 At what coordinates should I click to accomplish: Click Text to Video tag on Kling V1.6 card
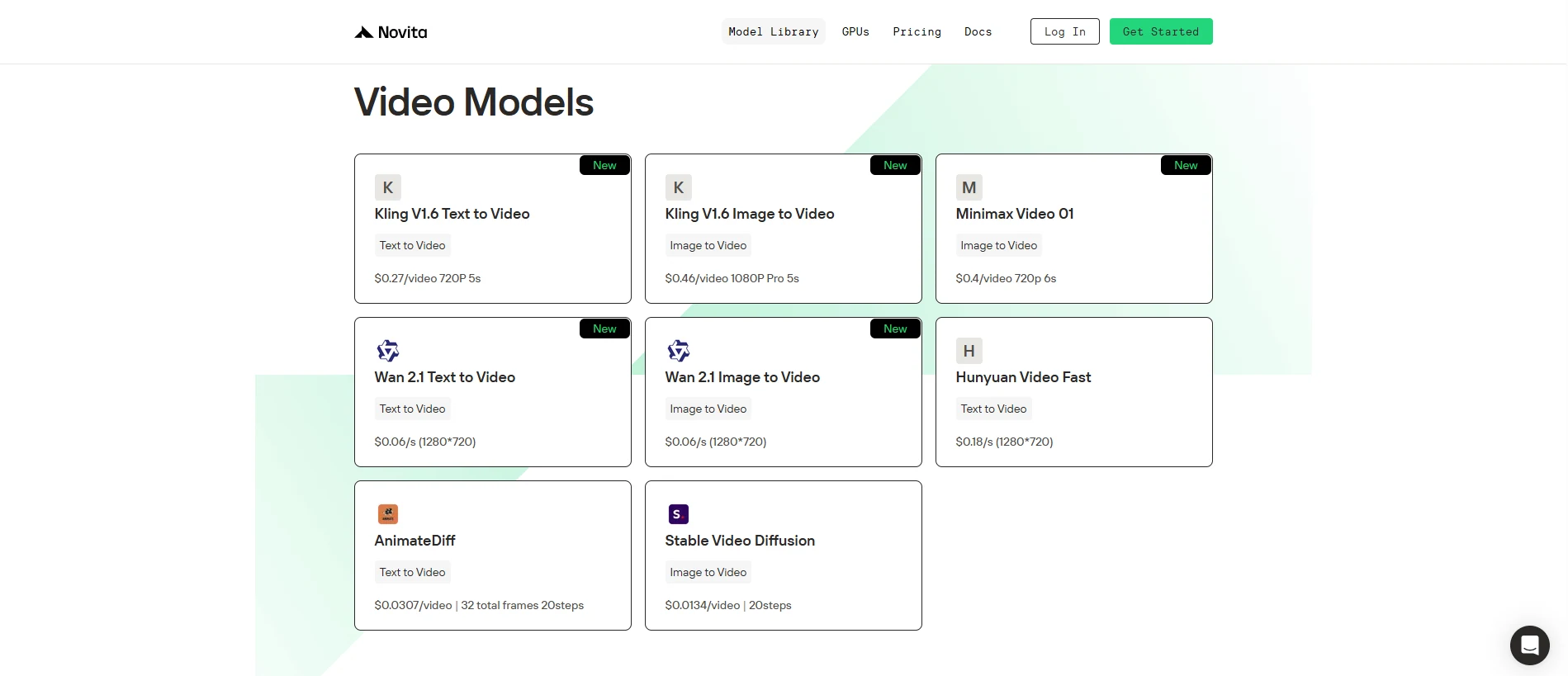(413, 245)
